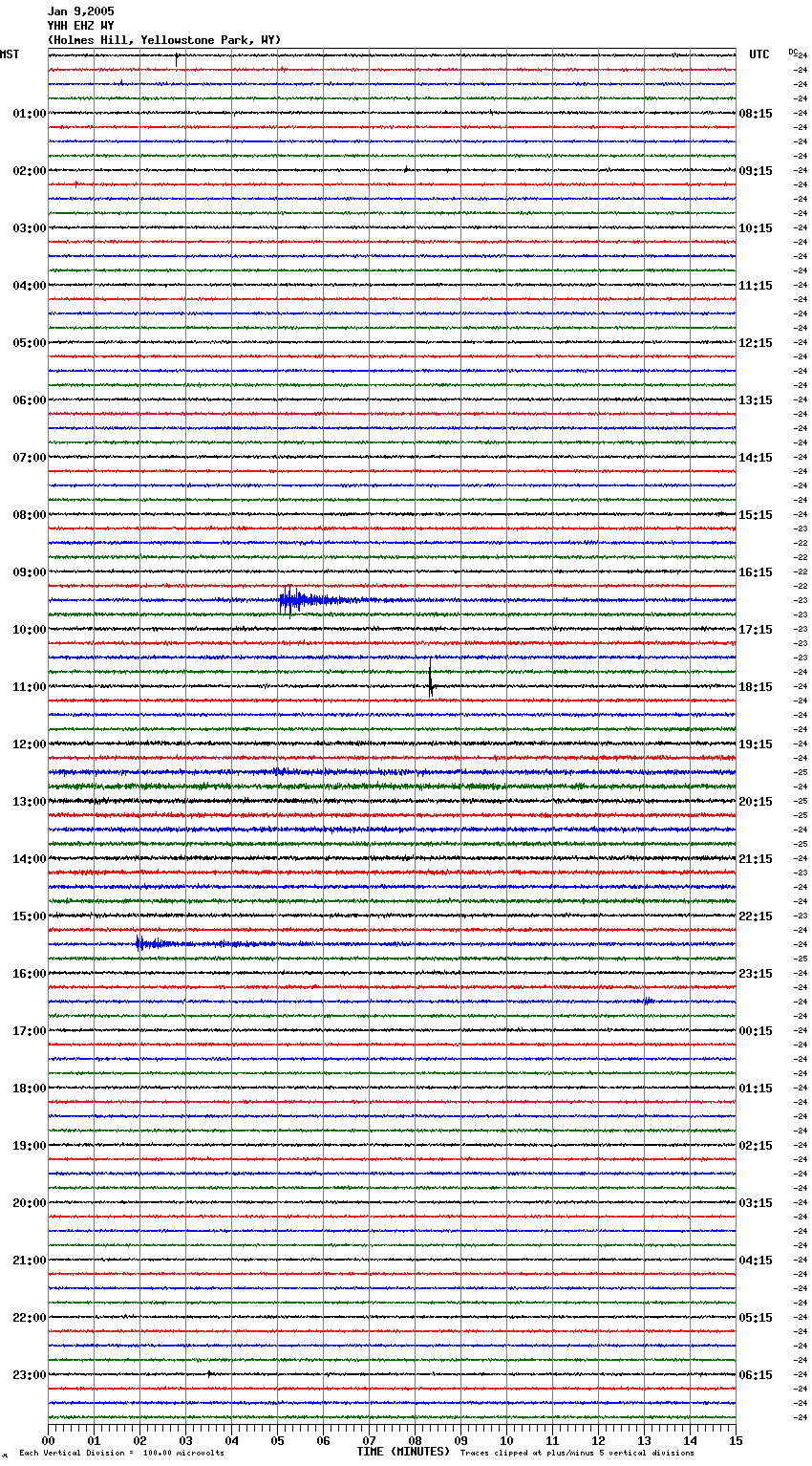Screen dimensions: 812x1466
Task: Click the black spike on the 11:00 trace
Action: [431, 678]
